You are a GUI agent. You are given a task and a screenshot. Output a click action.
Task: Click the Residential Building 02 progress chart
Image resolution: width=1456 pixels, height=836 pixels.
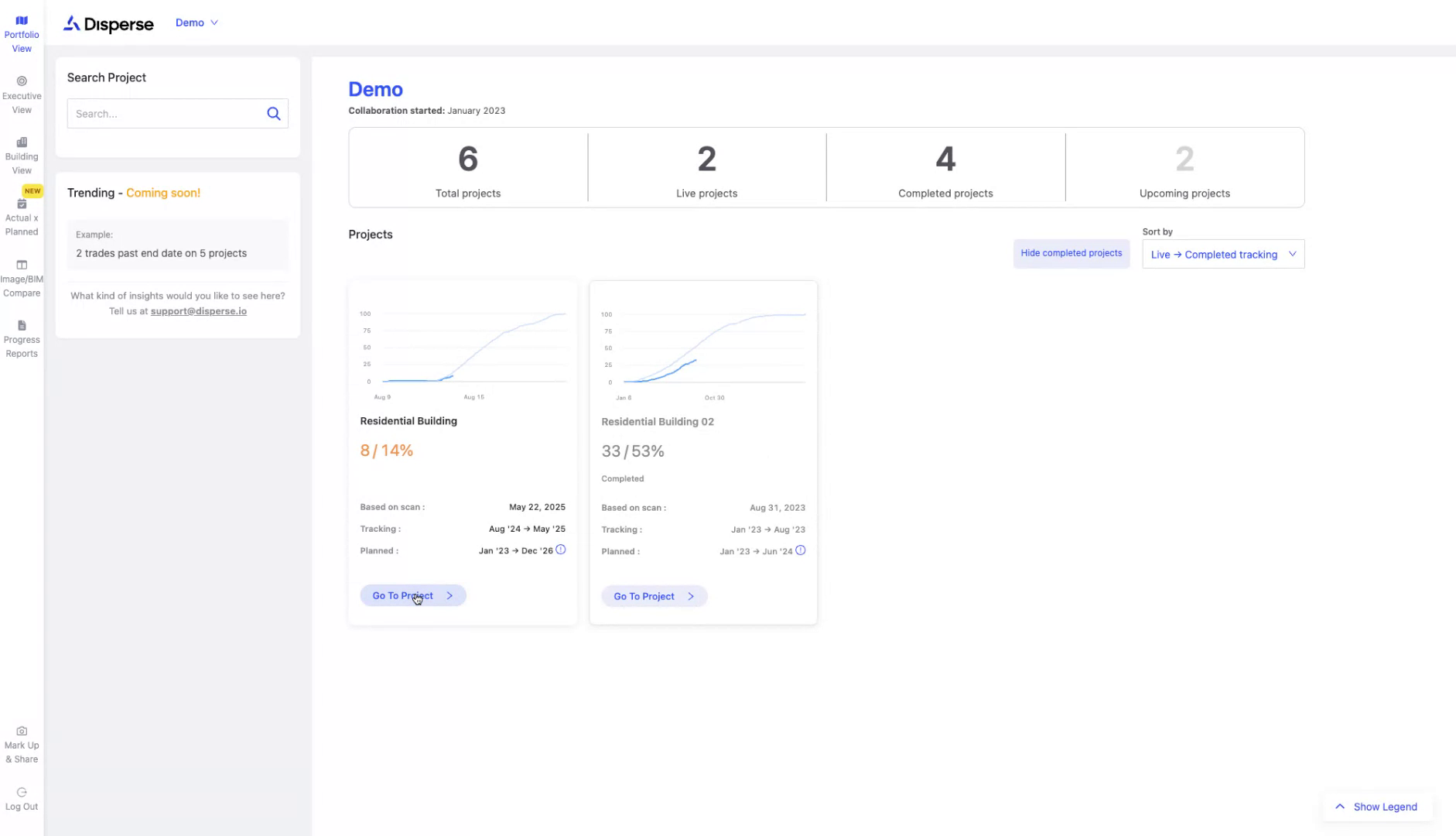point(704,348)
